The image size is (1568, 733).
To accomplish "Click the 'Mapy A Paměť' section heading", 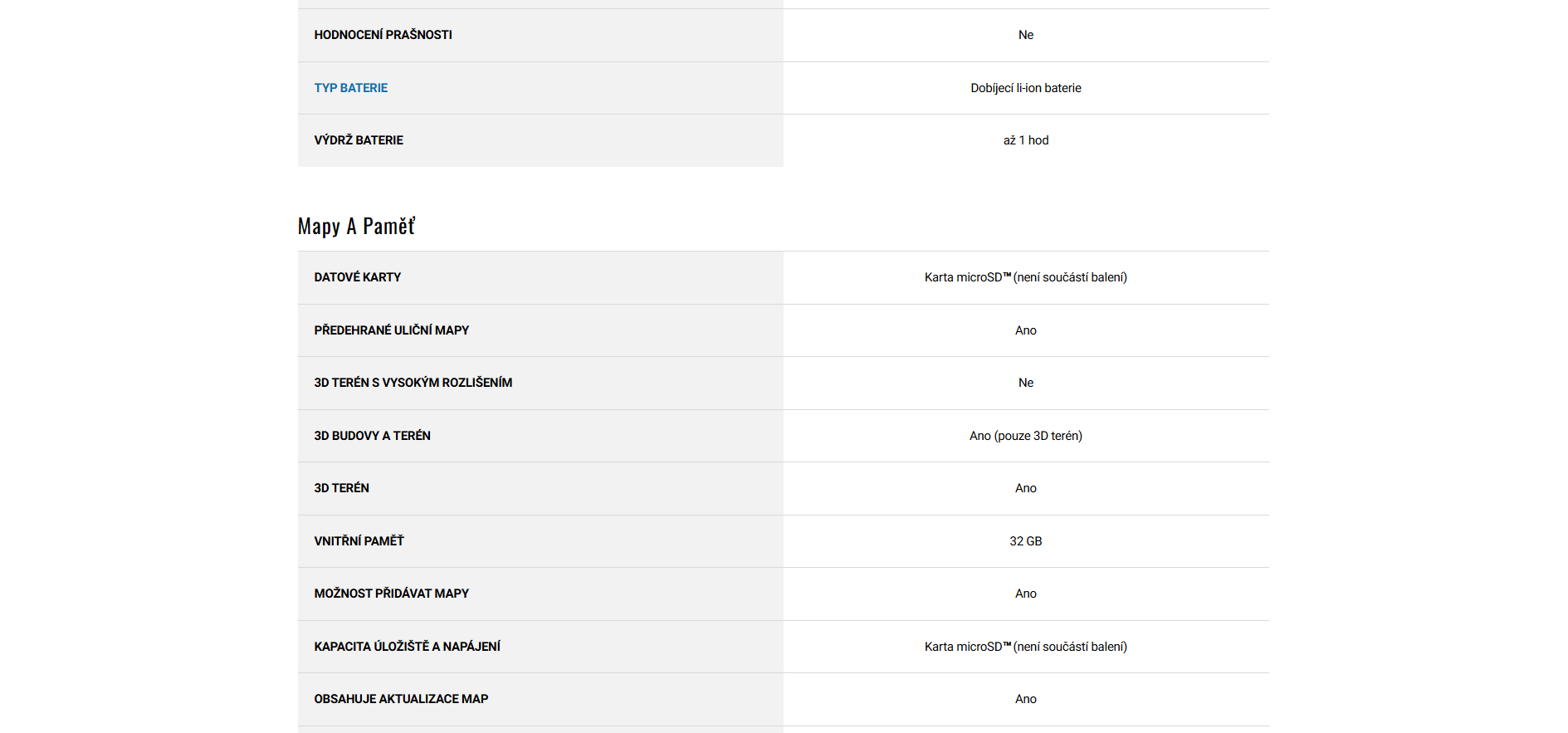I will [356, 227].
